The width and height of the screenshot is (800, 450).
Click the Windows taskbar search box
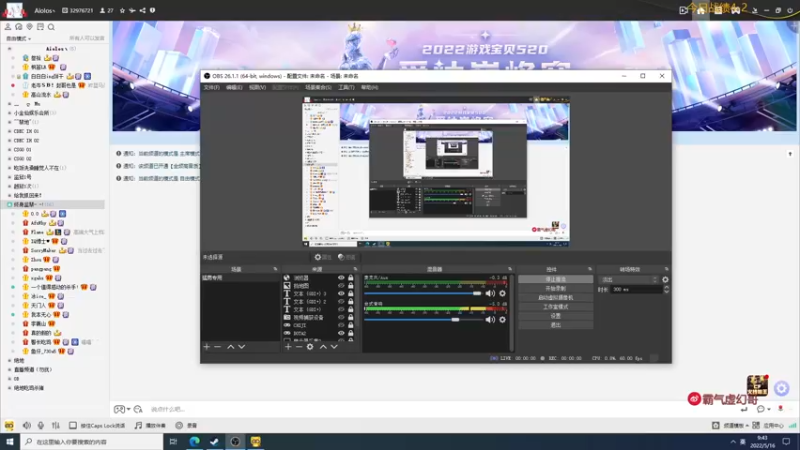pyautogui.click(x=92, y=442)
